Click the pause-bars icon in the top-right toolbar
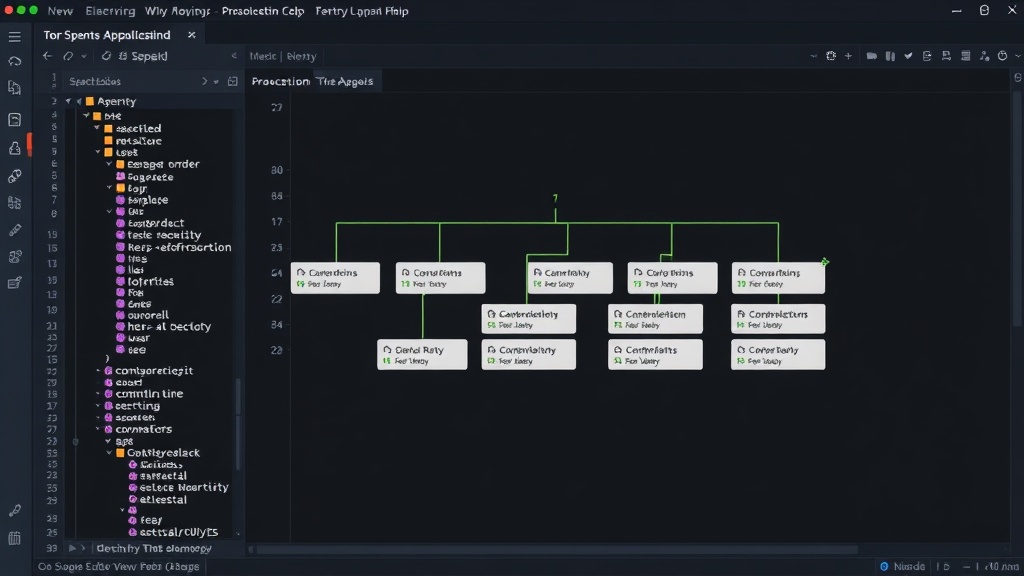 click(x=890, y=56)
